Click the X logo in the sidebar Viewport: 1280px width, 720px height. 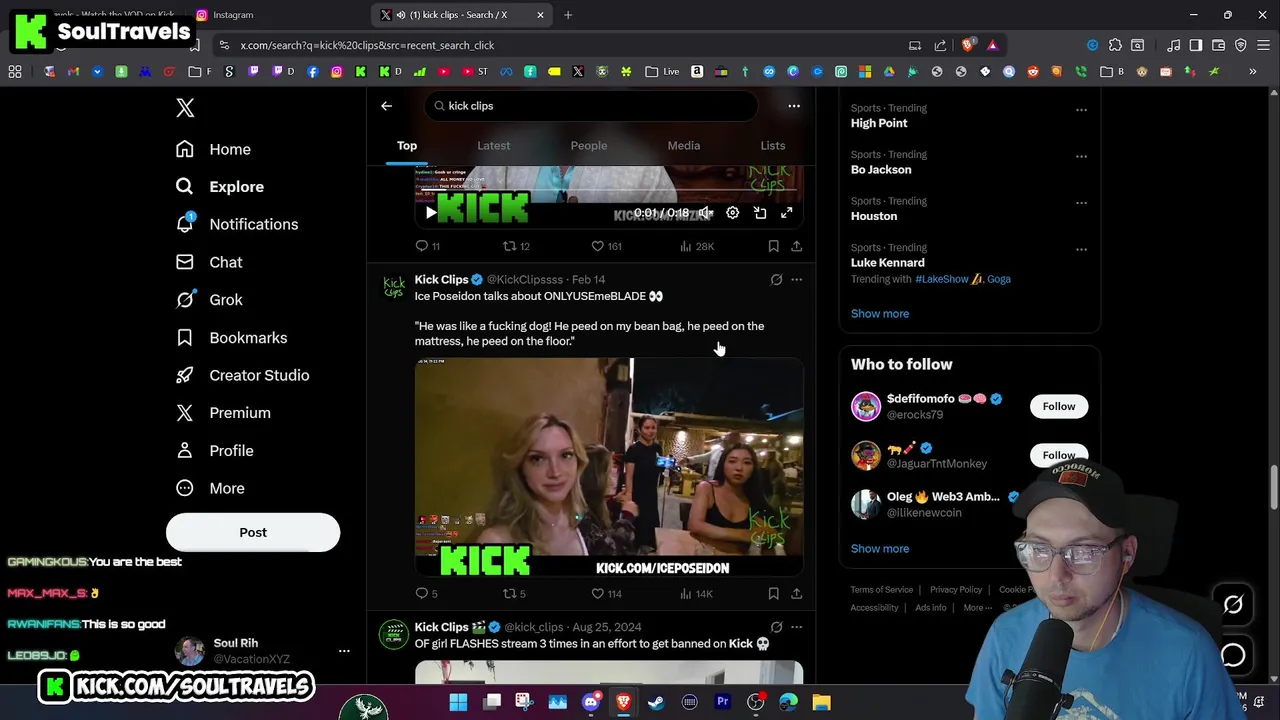click(x=185, y=108)
